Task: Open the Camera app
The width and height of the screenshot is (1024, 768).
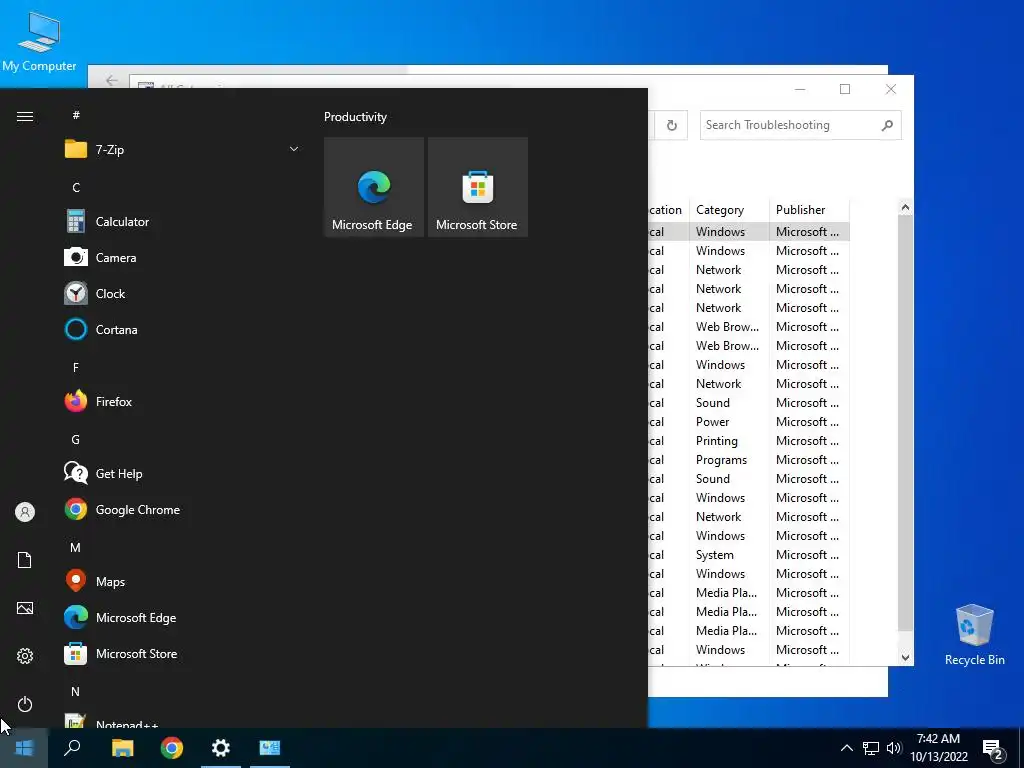Action: (x=182, y=257)
